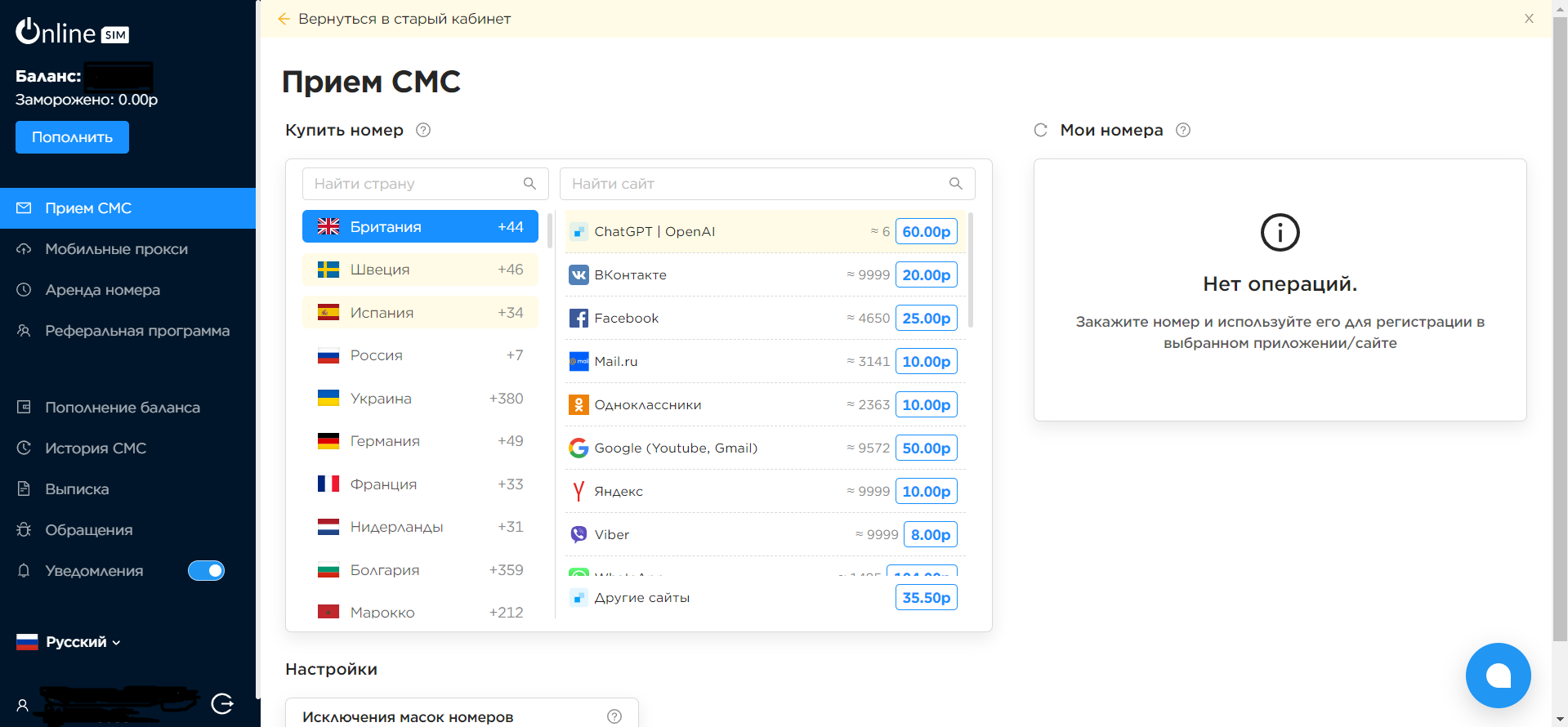Image resolution: width=1568 pixels, height=727 pixels.
Task: Click the Яндекс service icon
Action: coord(579,492)
